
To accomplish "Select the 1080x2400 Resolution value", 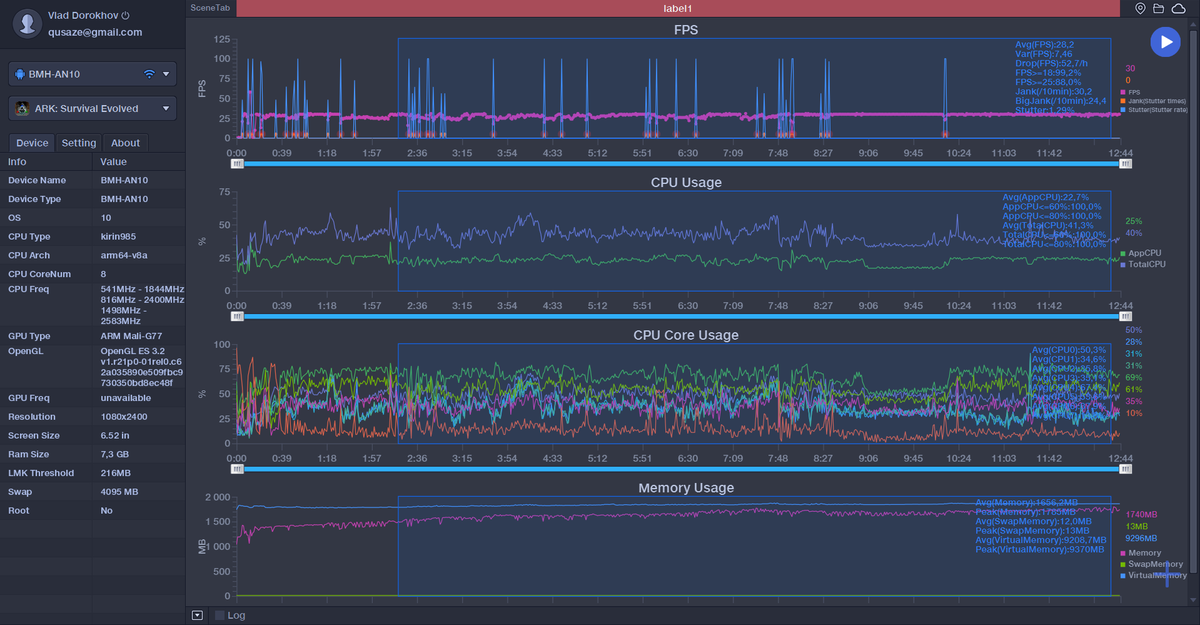I will tap(124, 417).
